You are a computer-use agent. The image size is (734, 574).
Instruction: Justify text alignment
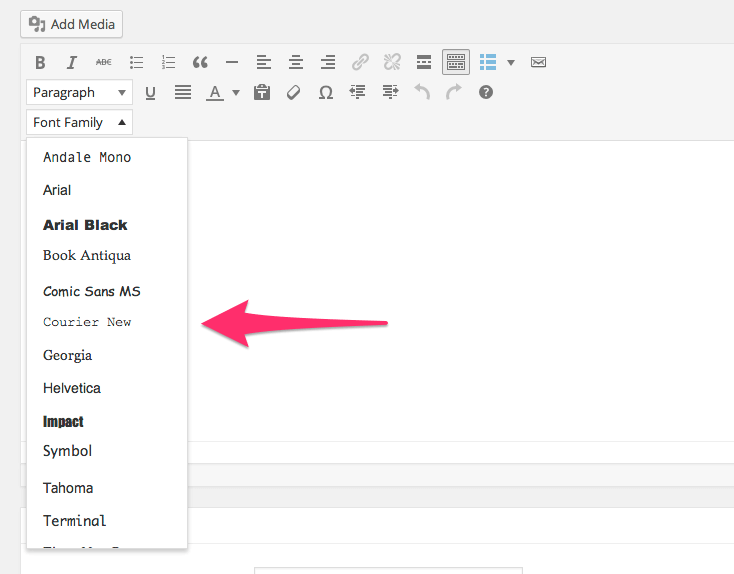coord(183,92)
